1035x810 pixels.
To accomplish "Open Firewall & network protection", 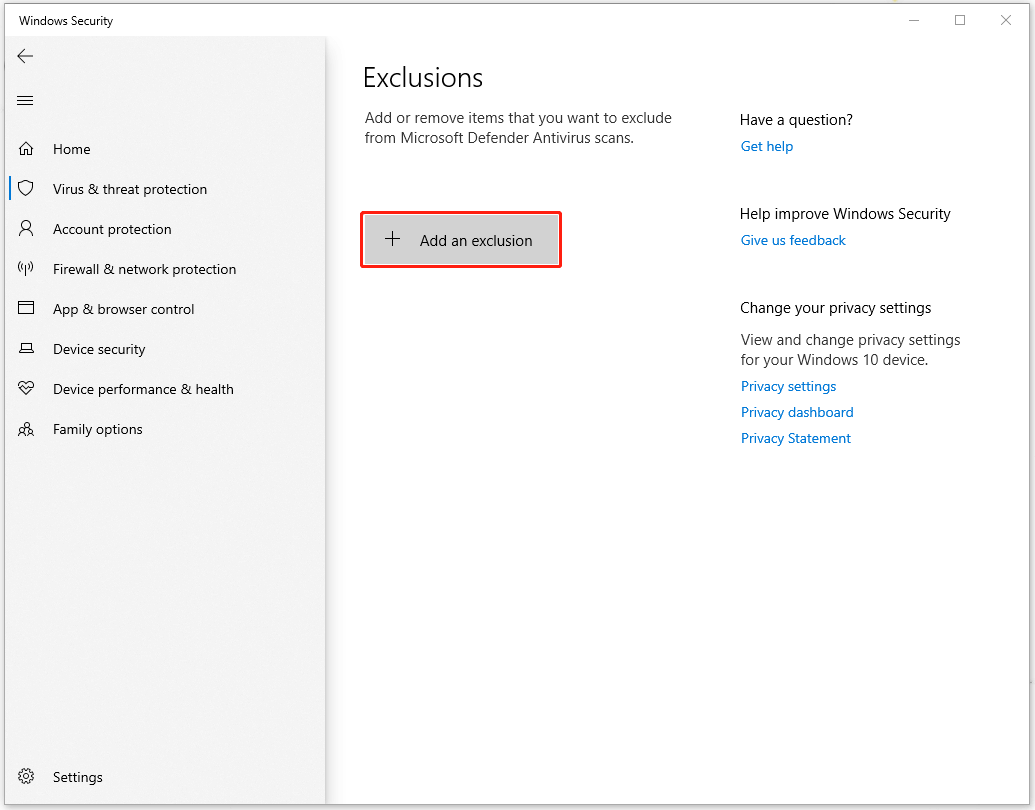I will tap(144, 268).
